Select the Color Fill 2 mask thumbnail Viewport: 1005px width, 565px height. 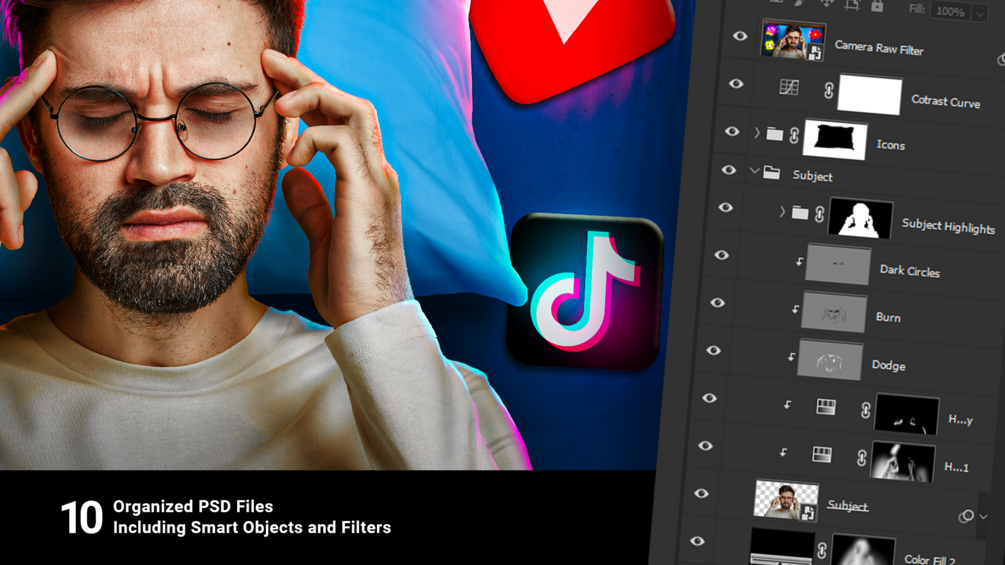coord(863,550)
